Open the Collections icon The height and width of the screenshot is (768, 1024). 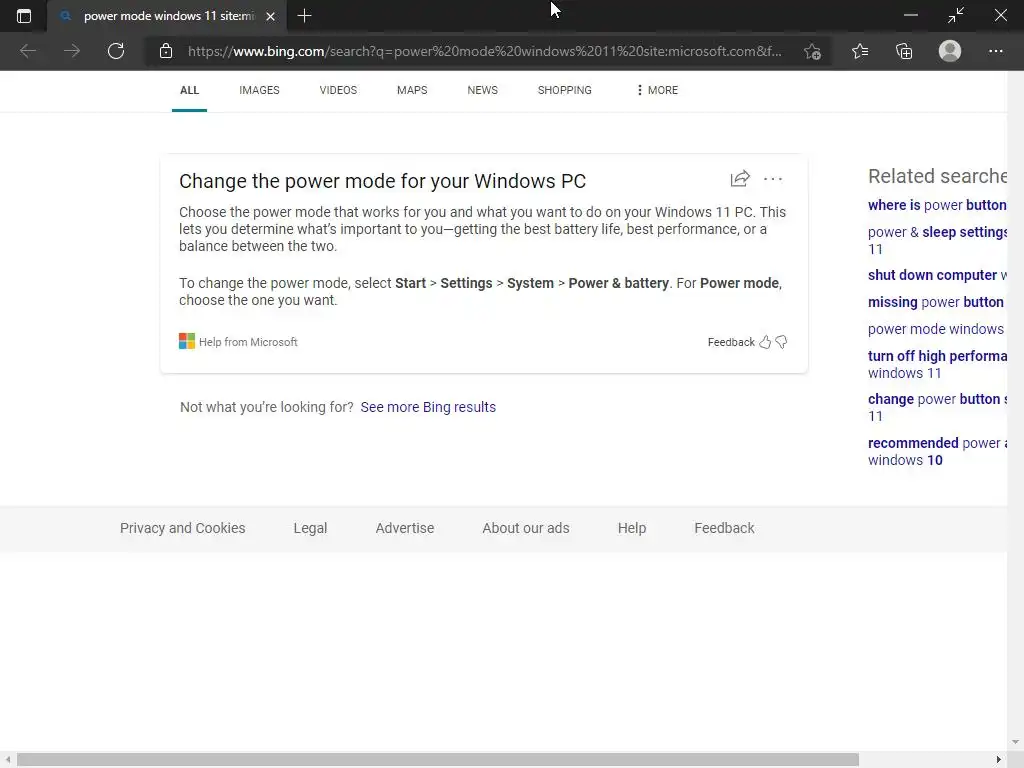(x=904, y=51)
